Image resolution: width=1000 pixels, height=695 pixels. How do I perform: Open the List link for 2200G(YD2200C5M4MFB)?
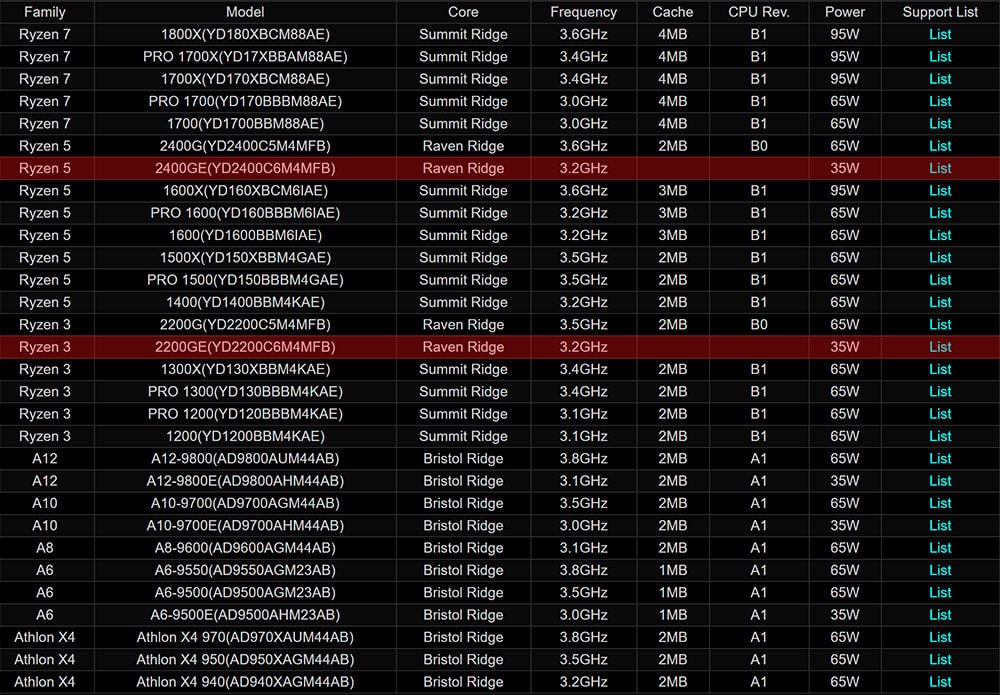(940, 325)
